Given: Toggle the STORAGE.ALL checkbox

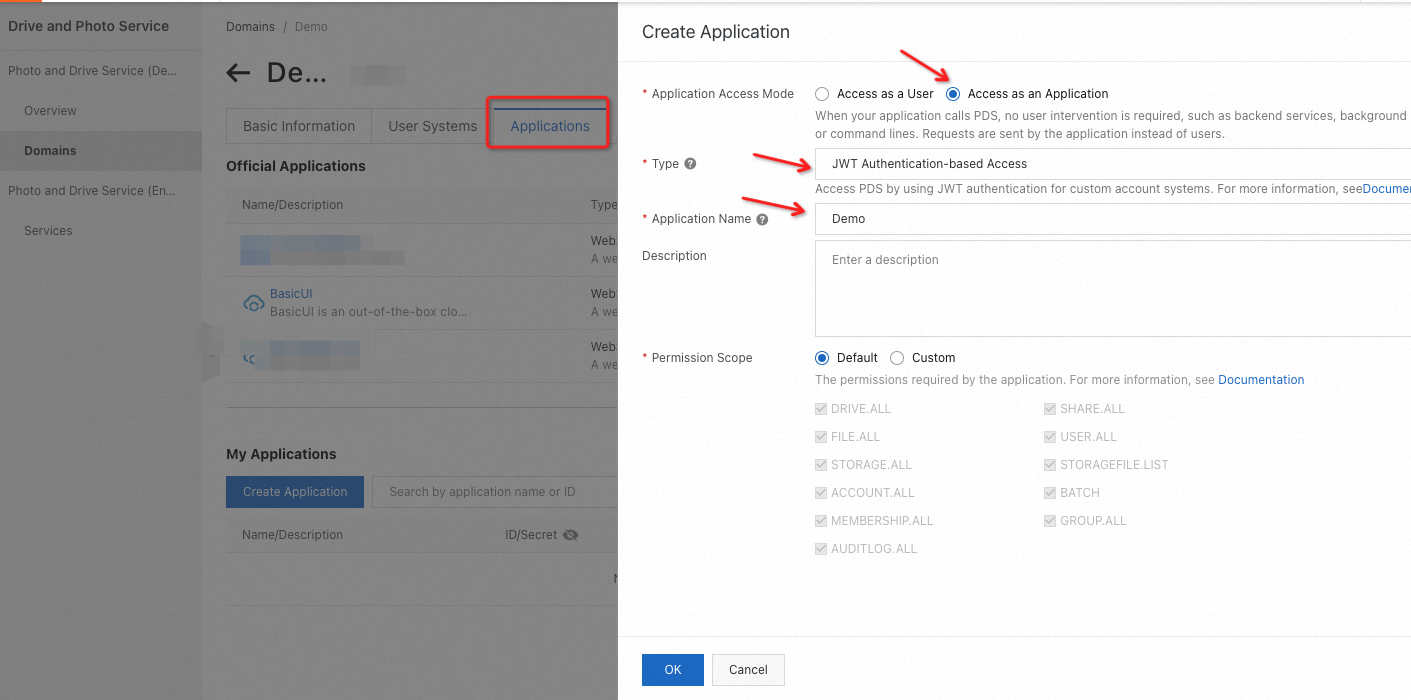Looking at the screenshot, I should (x=822, y=465).
